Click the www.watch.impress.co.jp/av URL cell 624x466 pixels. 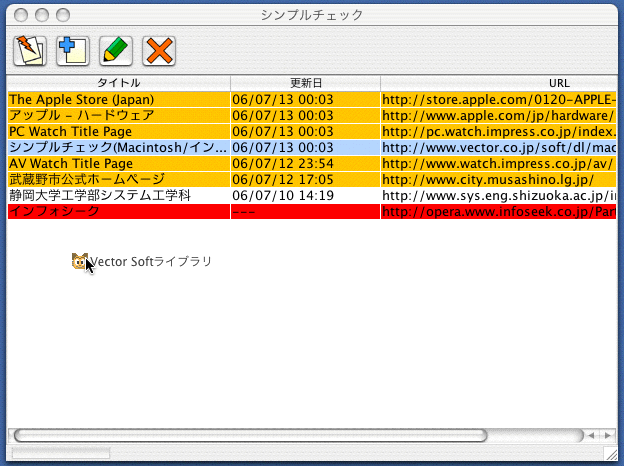[x=499, y=164]
